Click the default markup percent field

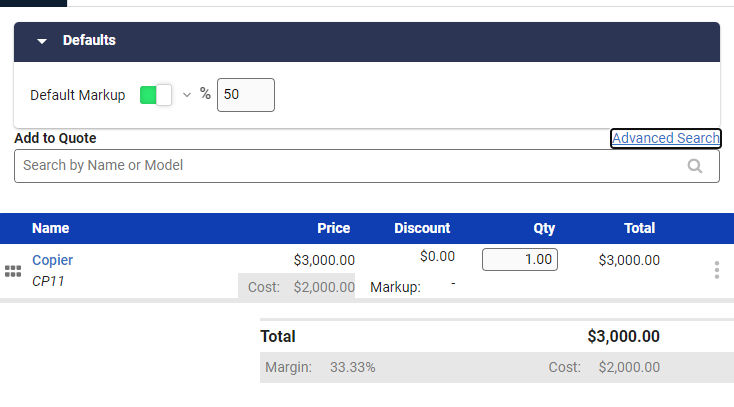pos(245,95)
